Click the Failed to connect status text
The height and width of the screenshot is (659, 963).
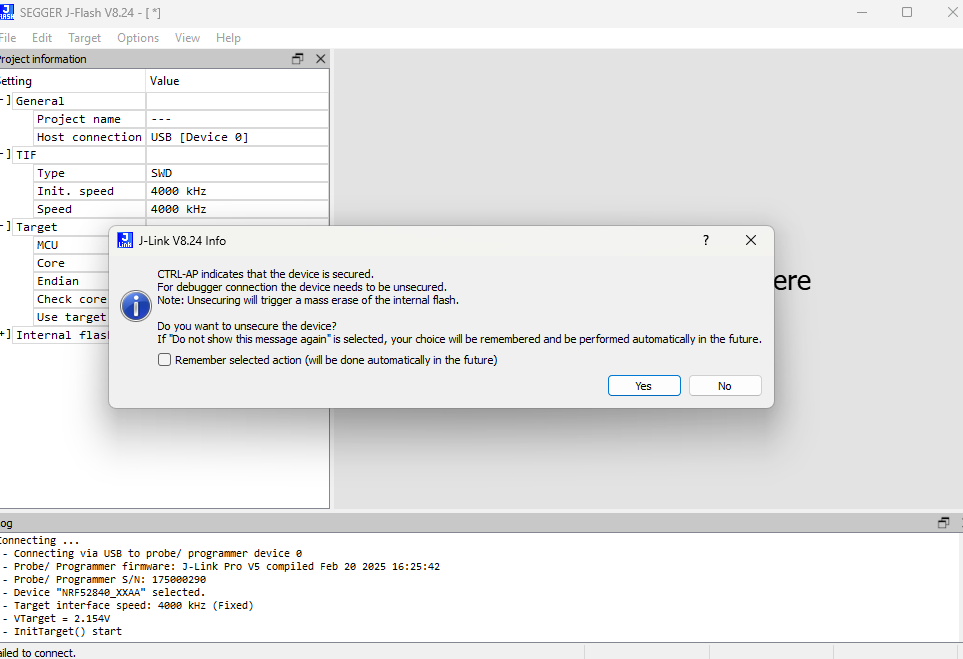click(38, 653)
